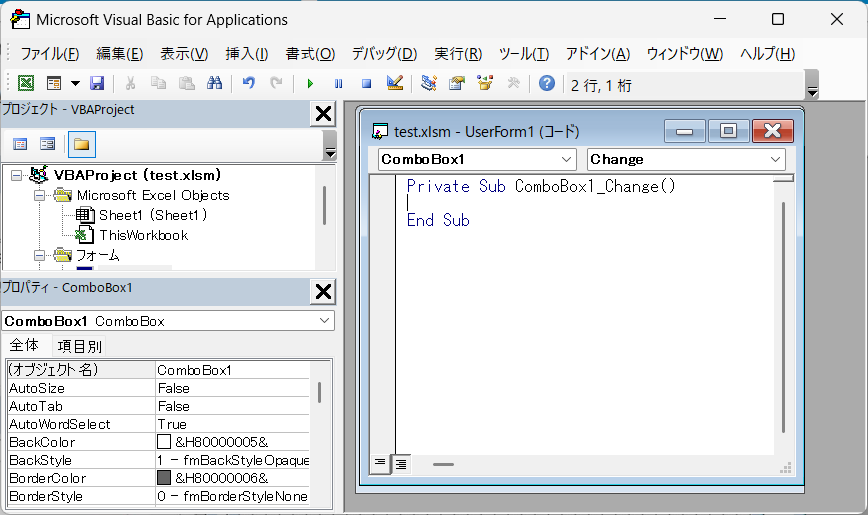Screen dimensions: 868x515
Task: Open the 挿入(I) menu
Action: [x=247, y=54]
